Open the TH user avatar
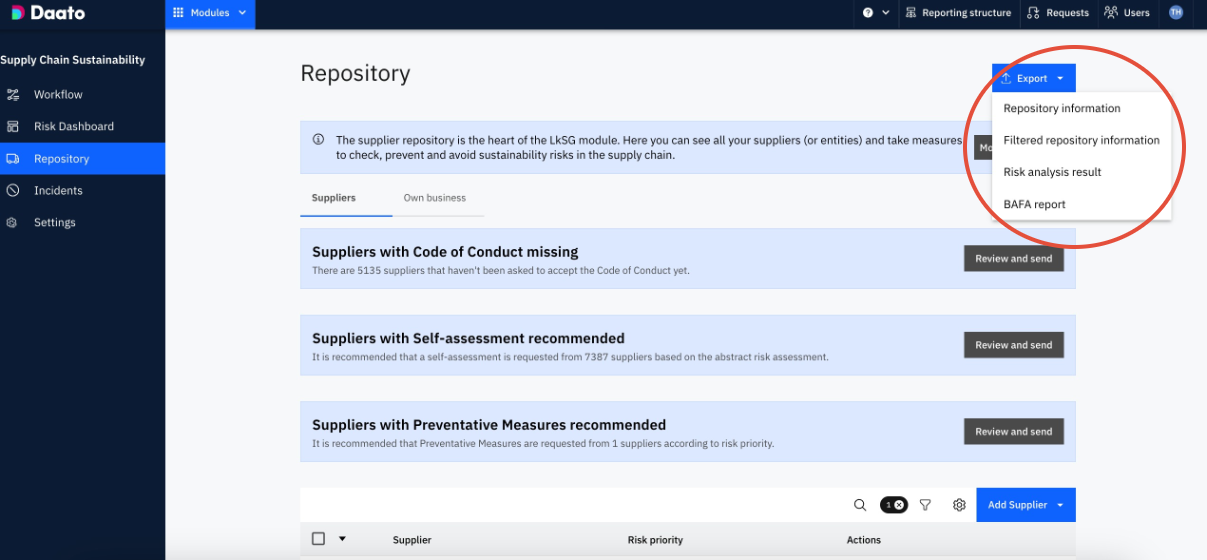Viewport: 1207px width, 560px height. [1176, 13]
